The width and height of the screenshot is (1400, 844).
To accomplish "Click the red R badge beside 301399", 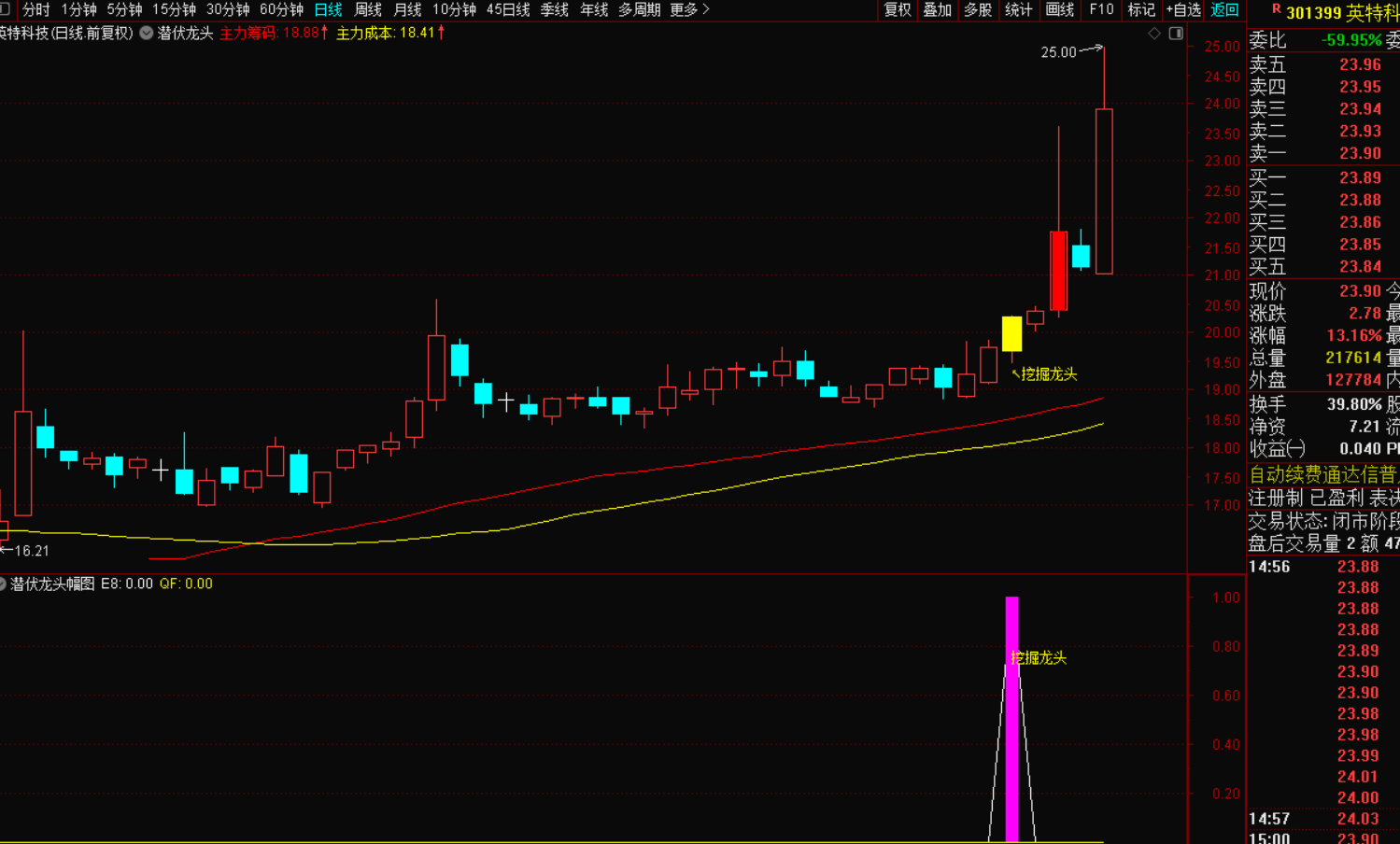I will coord(1276,10).
